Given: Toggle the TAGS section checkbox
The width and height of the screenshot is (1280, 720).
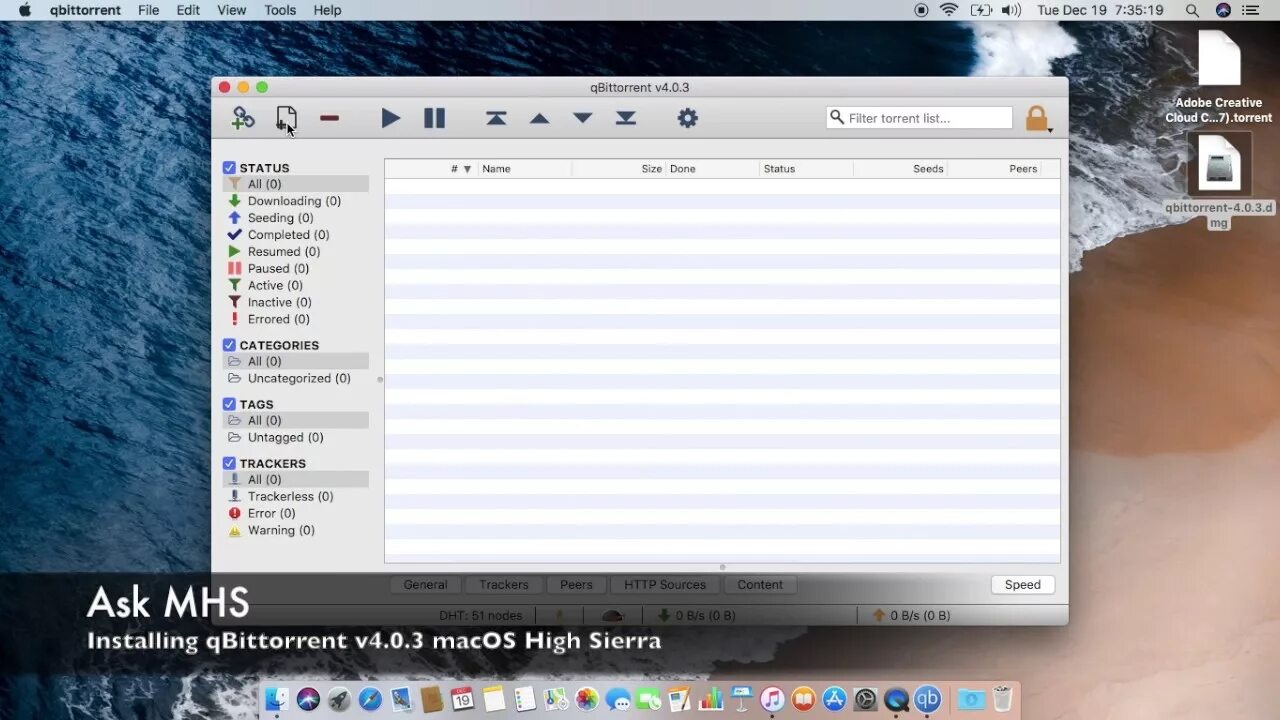Looking at the screenshot, I should pos(229,404).
